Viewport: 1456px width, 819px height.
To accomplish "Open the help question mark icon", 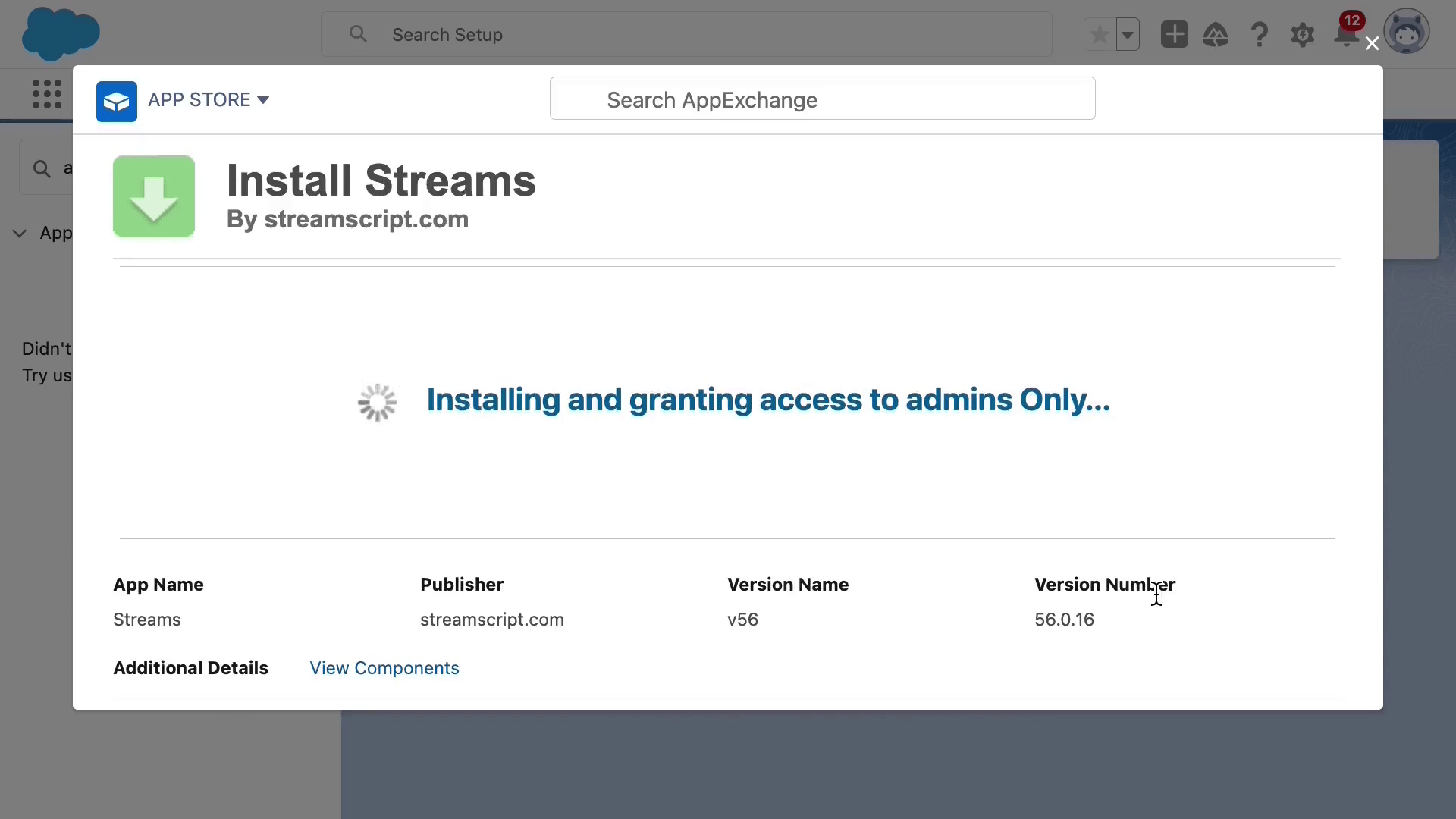I will 1260,35.
